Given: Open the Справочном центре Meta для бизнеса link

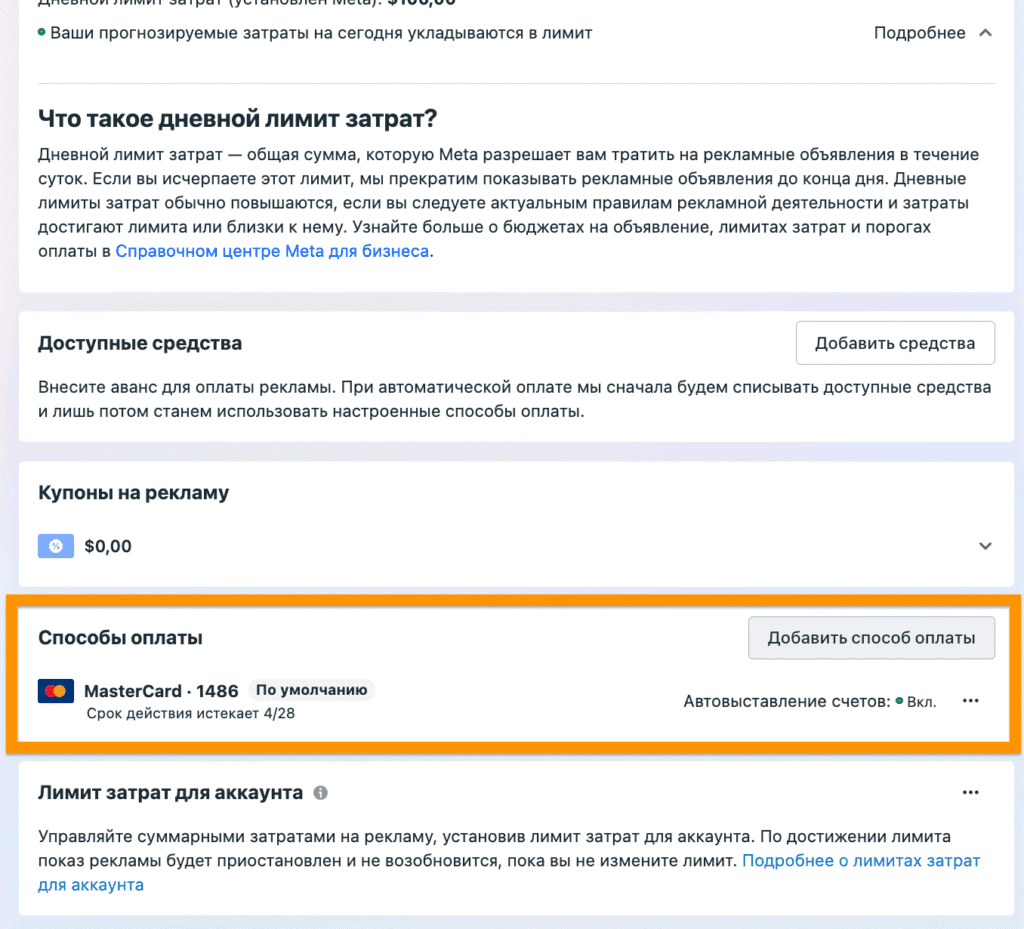Looking at the screenshot, I should tap(272, 251).
